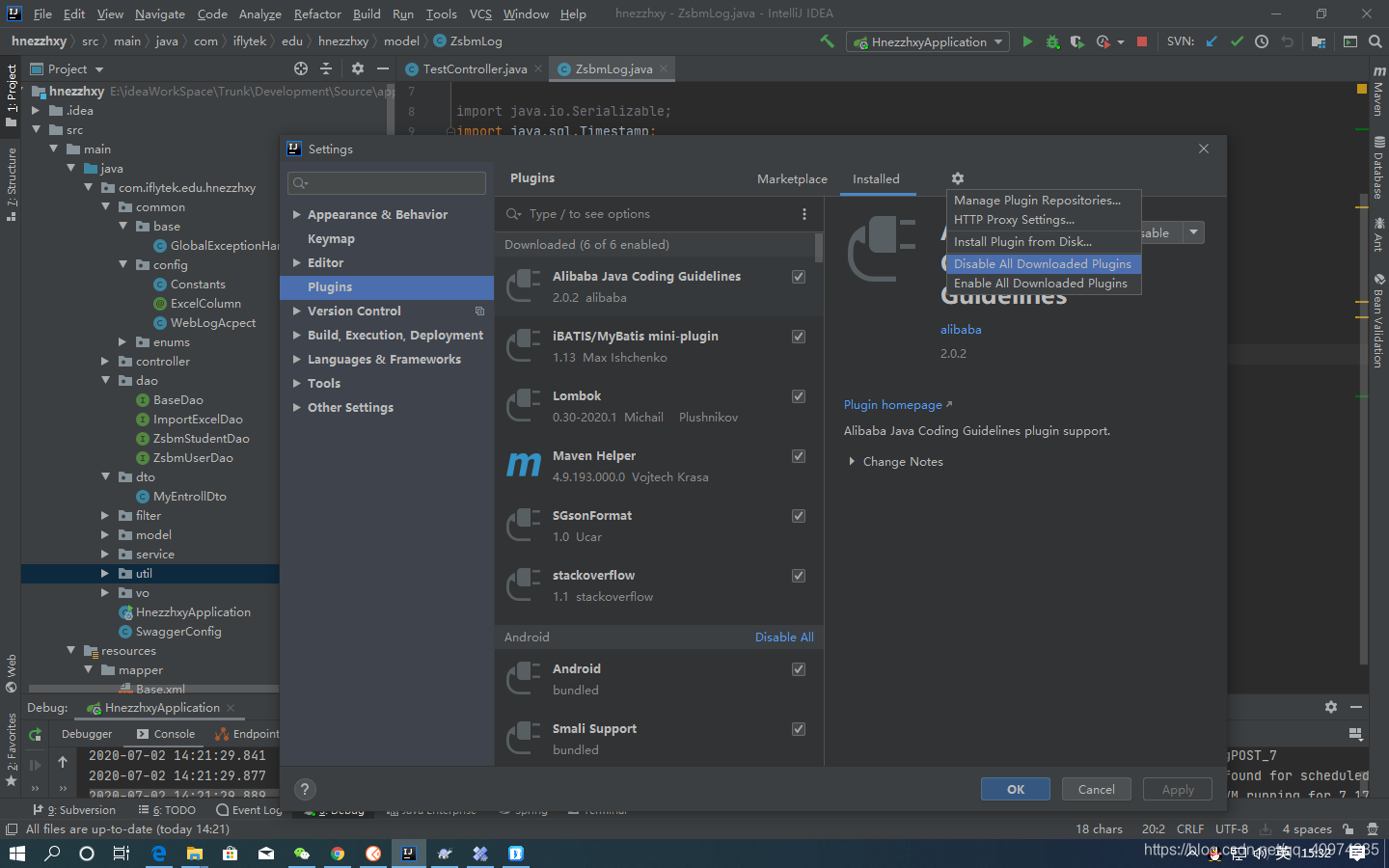The width and height of the screenshot is (1389, 868).
Task: Open WeChat from the taskbar
Action: tap(302, 854)
